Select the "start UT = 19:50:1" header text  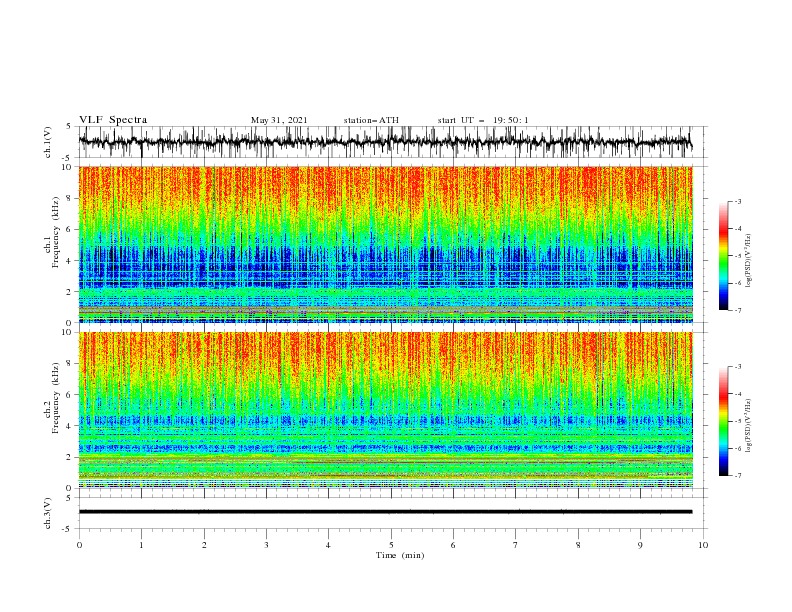[483, 120]
